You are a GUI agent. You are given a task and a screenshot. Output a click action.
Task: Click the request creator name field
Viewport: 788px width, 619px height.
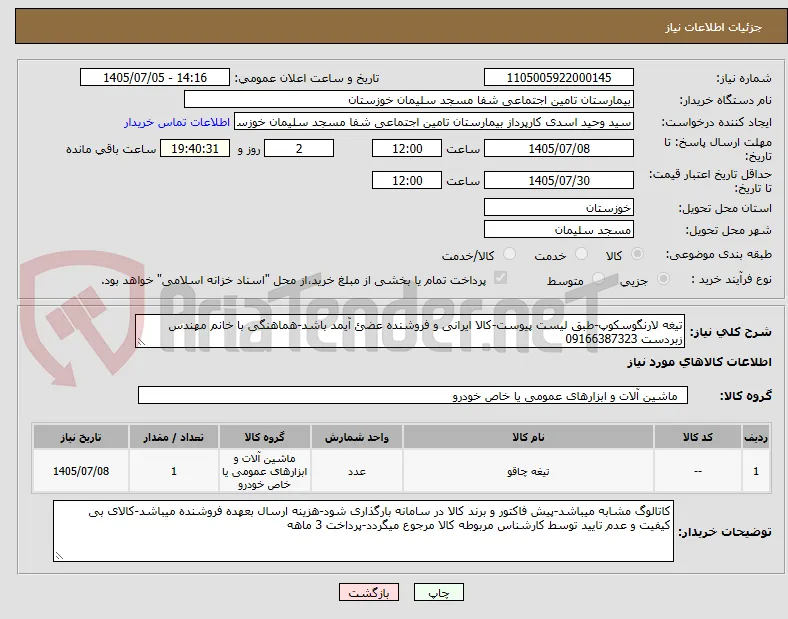click(434, 122)
